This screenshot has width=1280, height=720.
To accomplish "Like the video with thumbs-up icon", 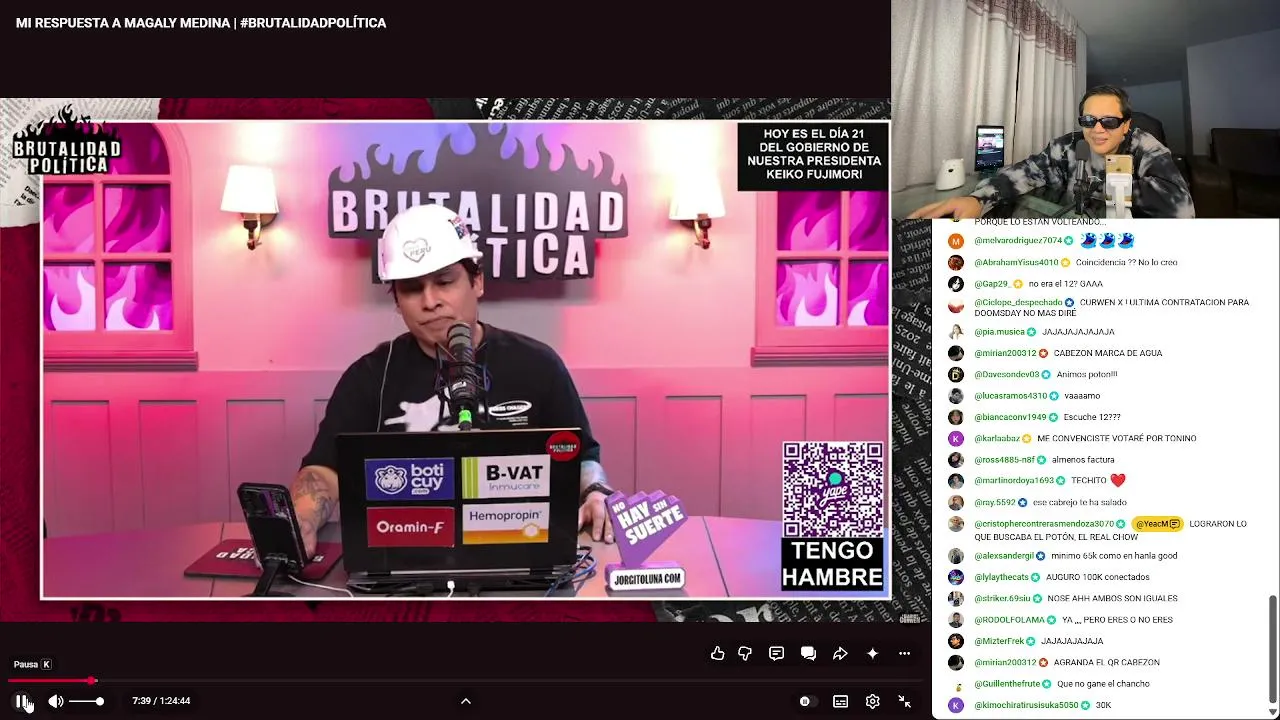I will pyautogui.click(x=717, y=653).
